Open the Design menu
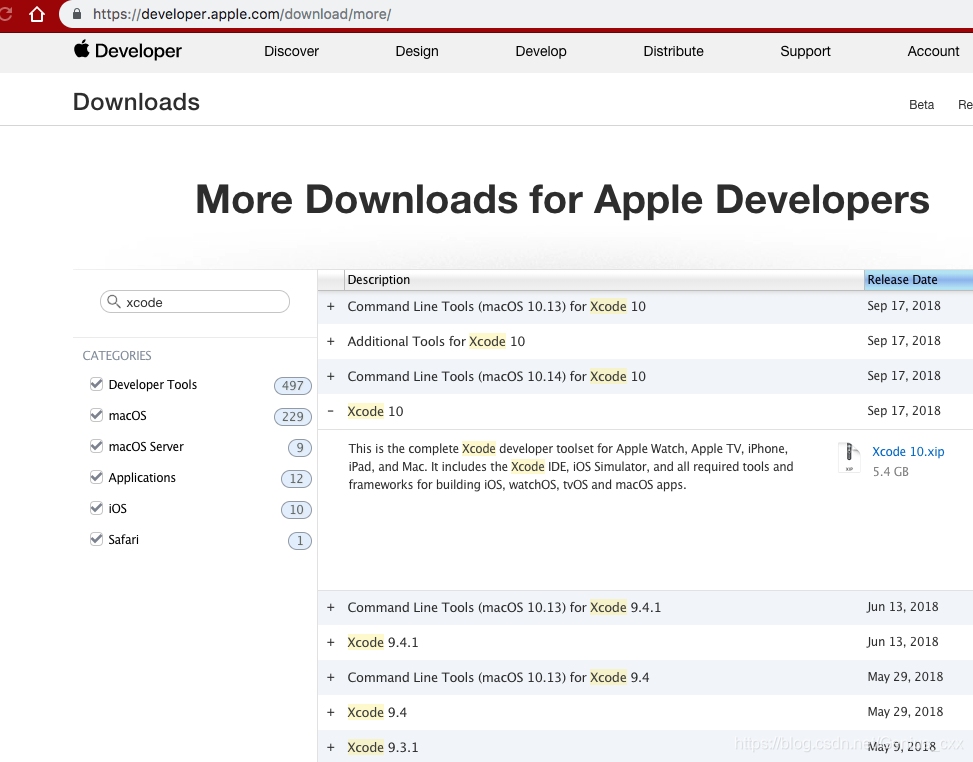The height and width of the screenshot is (762, 973). click(x=417, y=52)
